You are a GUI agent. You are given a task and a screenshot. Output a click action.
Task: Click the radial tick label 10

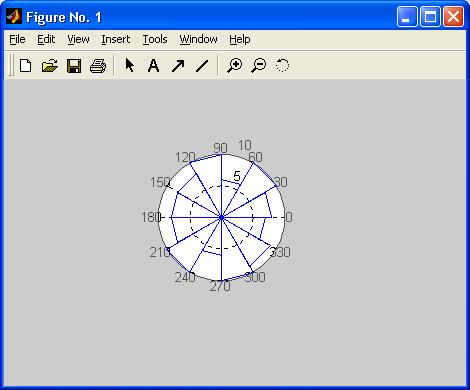245,145
